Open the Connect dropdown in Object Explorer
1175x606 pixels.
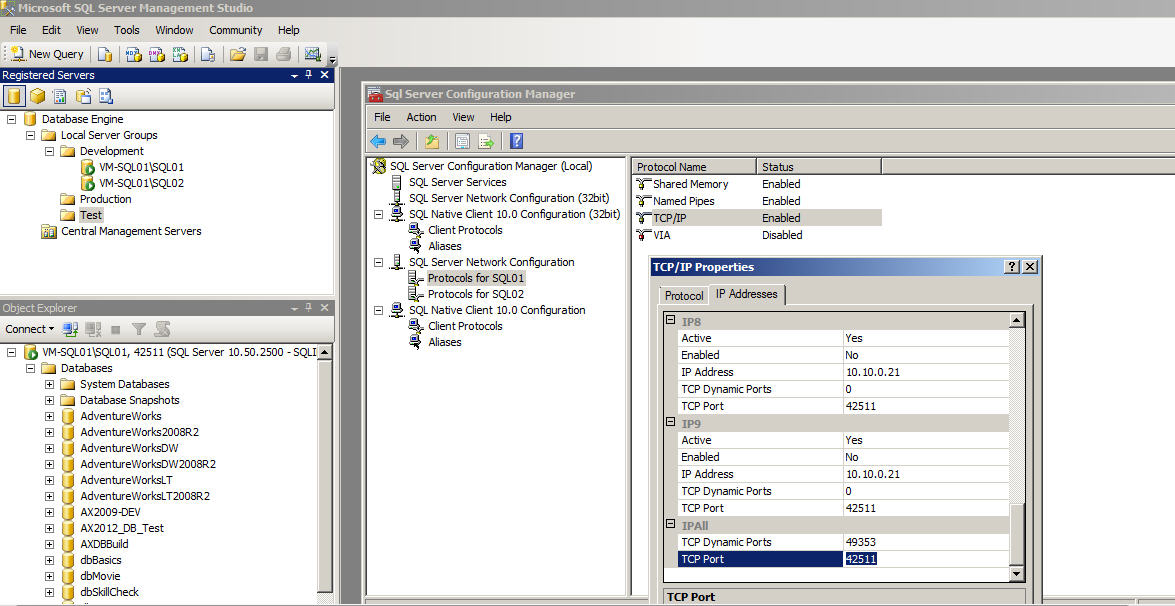pyautogui.click(x=31, y=329)
